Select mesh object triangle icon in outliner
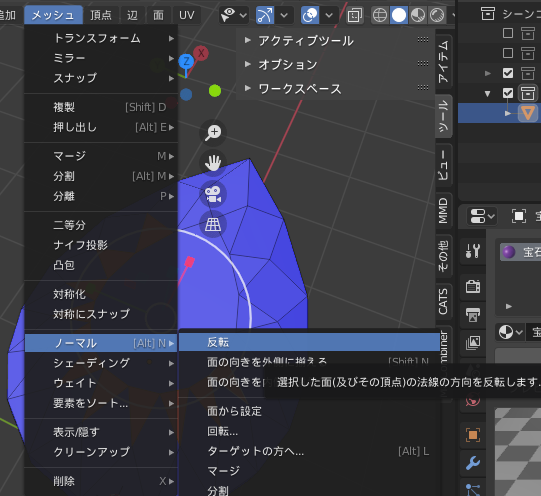Viewport: 541px width, 496px height. pos(528,113)
